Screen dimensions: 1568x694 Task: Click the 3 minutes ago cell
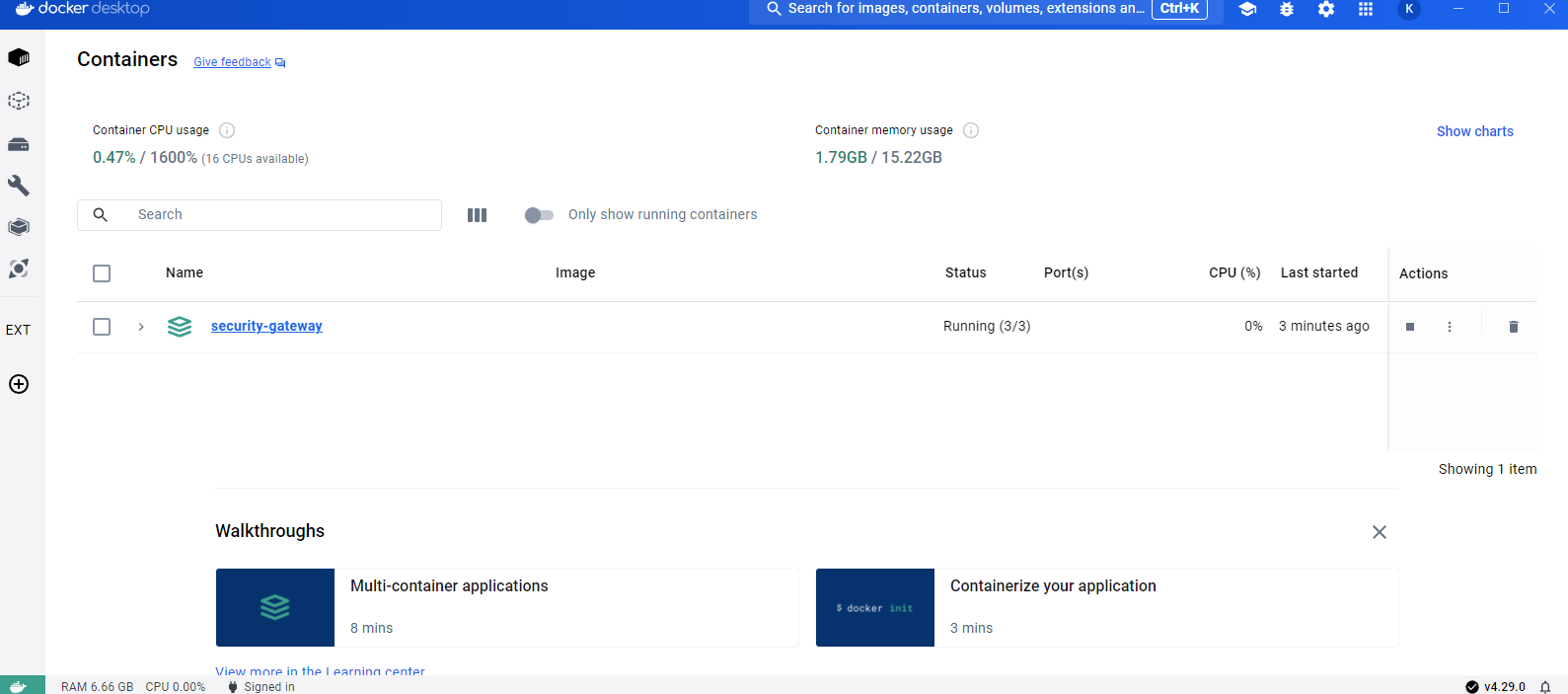coord(1323,326)
